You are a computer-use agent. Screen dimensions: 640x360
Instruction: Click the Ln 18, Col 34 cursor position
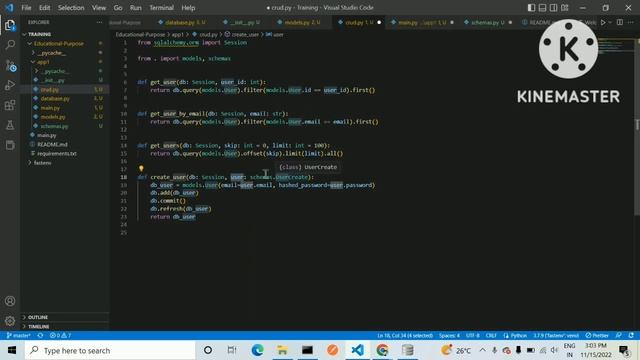(404, 336)
